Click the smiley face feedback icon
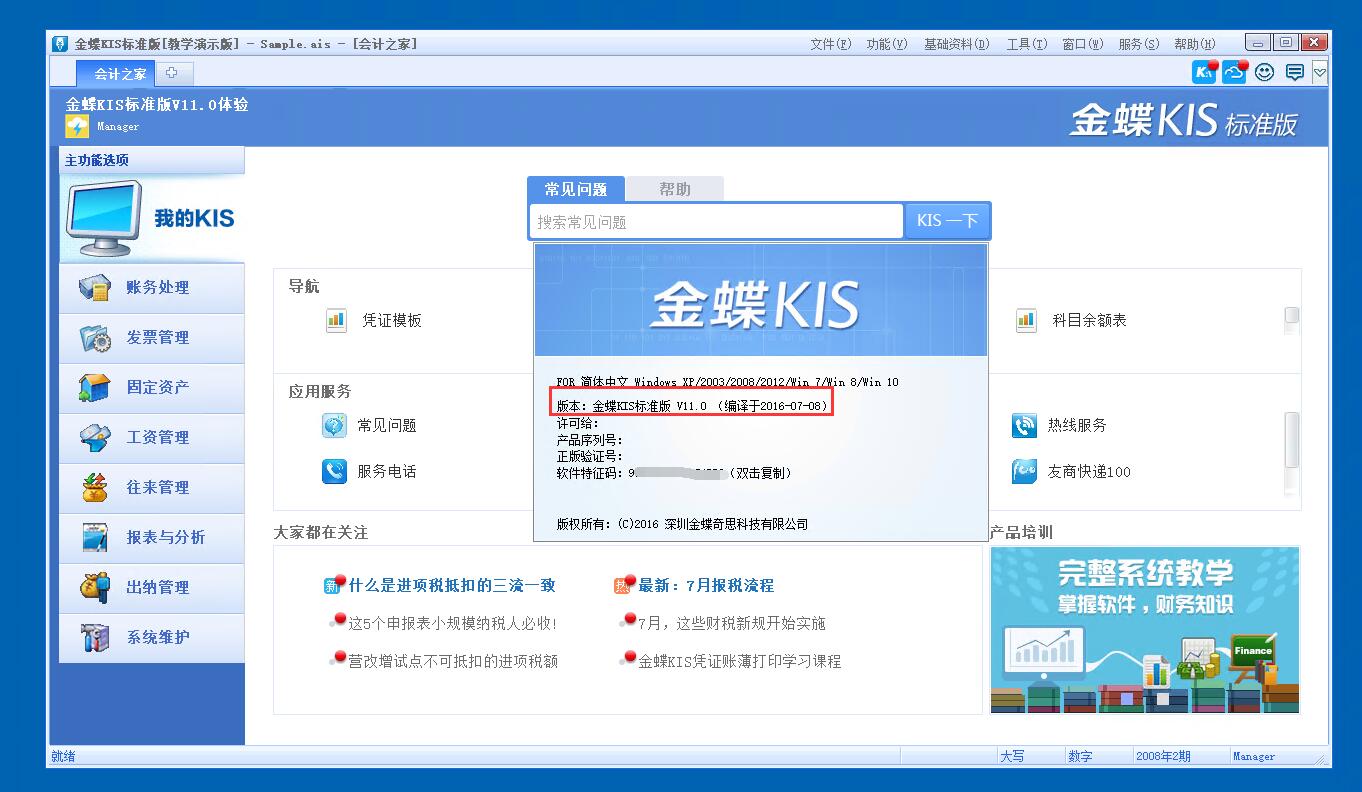 (x=1265, y=72)
